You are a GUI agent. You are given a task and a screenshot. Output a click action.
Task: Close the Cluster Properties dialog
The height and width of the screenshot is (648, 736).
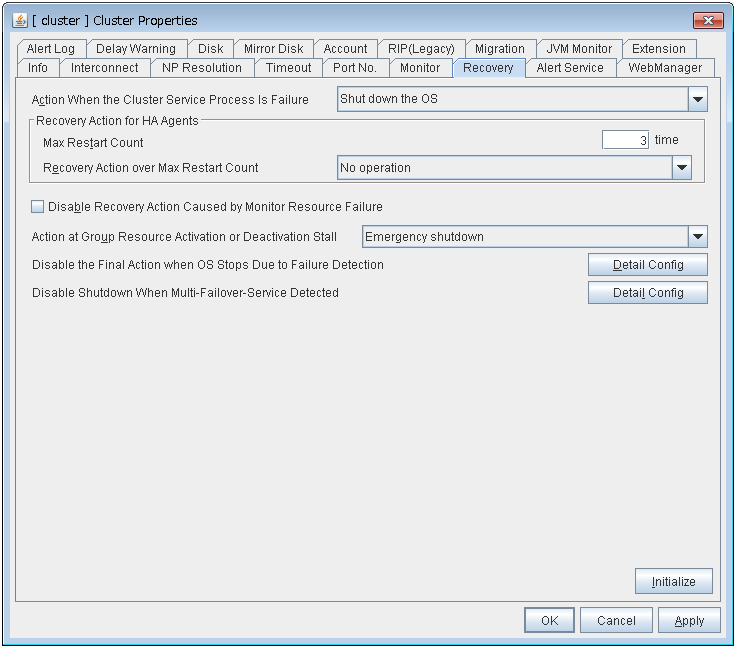(708, 20)
